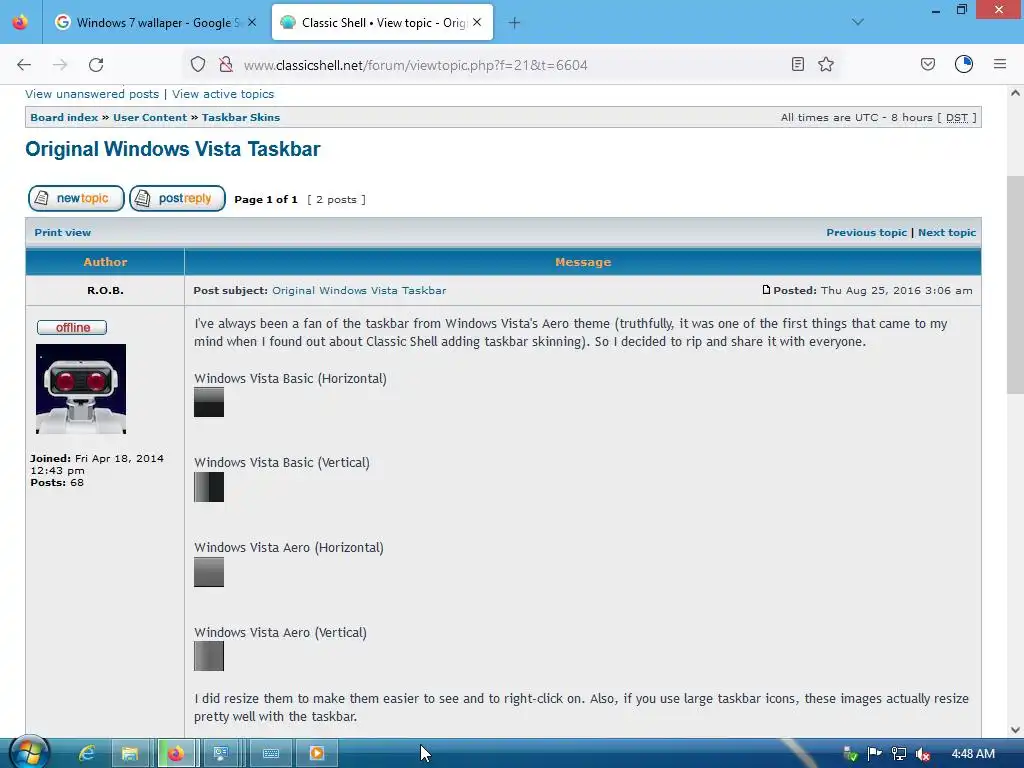Click the Firefox taskbar icon
This screenshot has width=1024, height=768.
coord(175,754)
